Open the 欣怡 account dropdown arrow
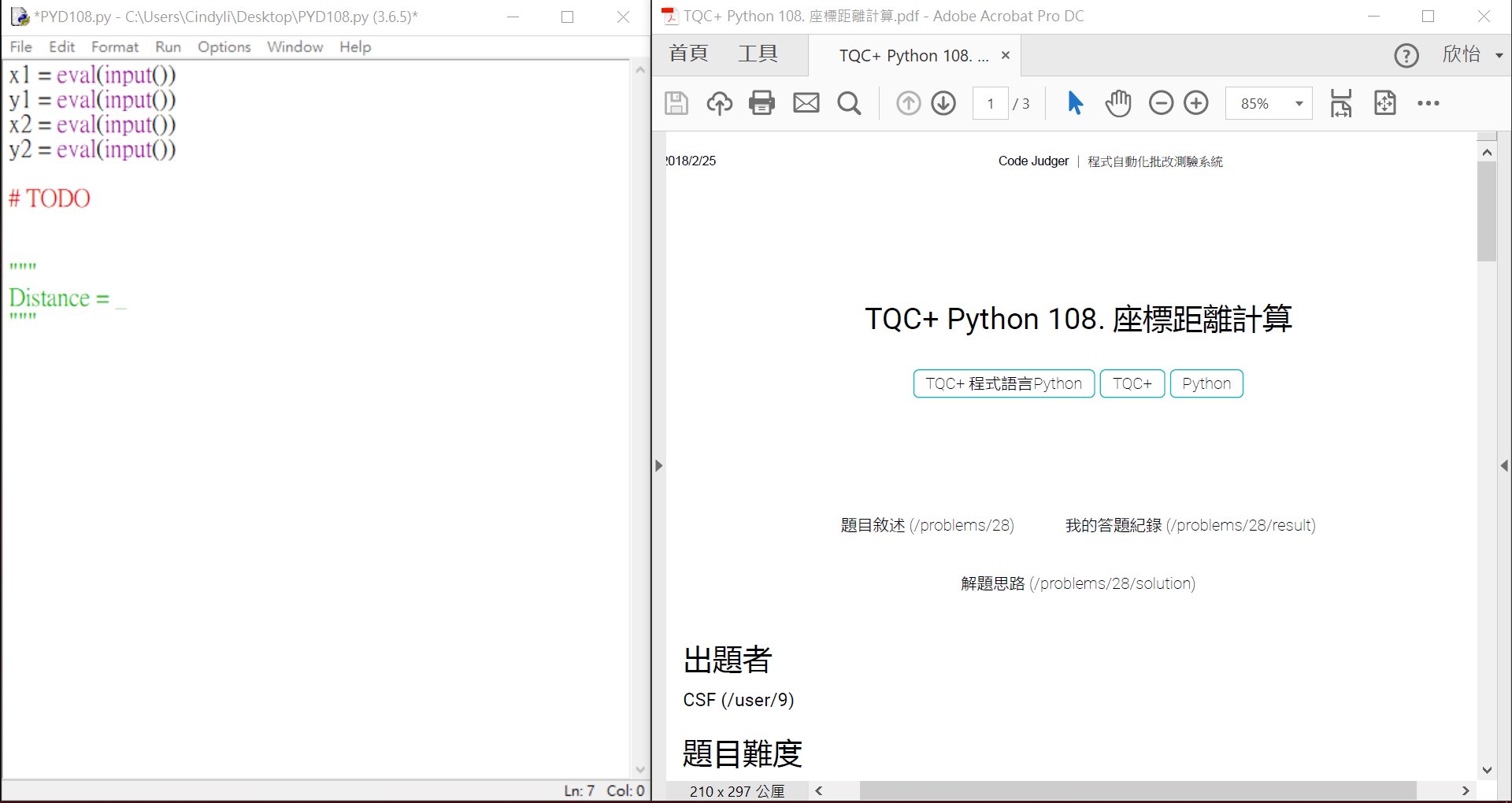Image resolution: width=1512 pixels, height=803 pixels. click(x=1499, y=56)
